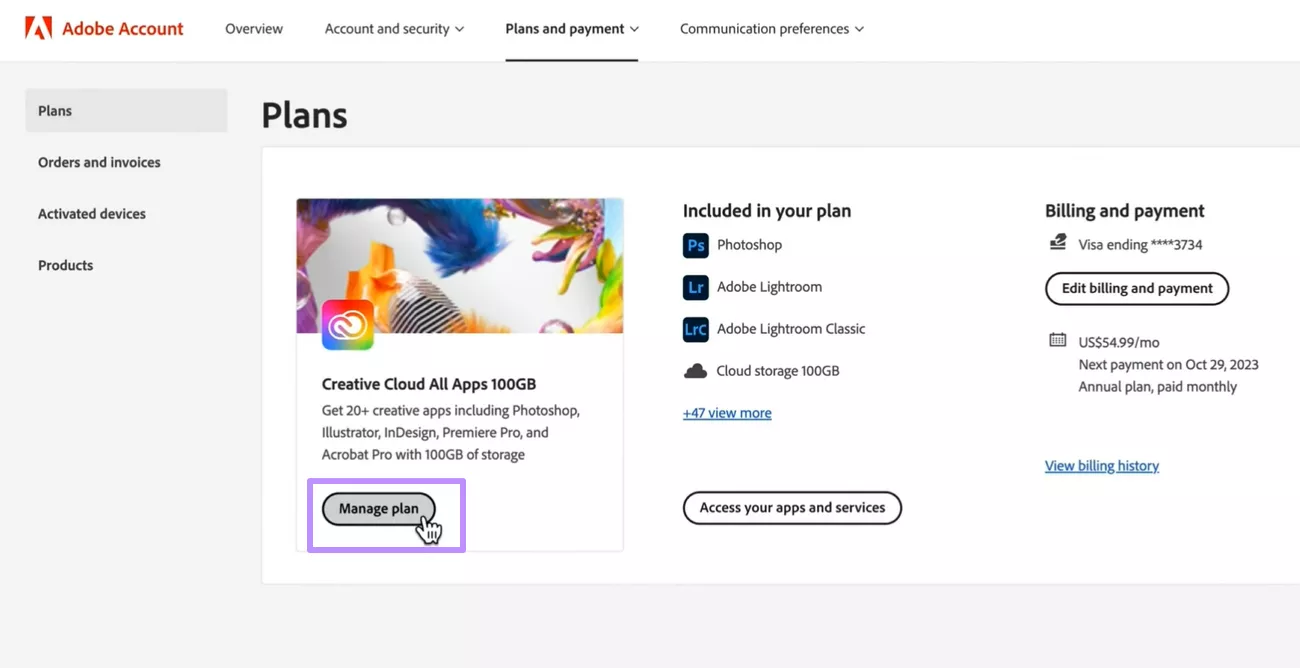Open the Products section
This screenshot has height=668, width=1300.
pyautogui.click(x=65, y=265)
